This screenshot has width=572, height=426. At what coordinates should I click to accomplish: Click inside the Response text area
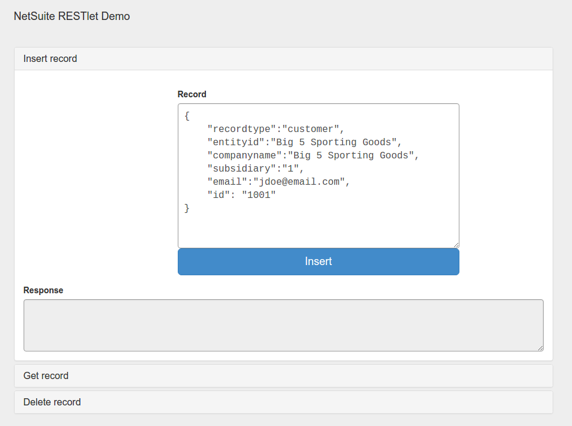tap(283, 325)
